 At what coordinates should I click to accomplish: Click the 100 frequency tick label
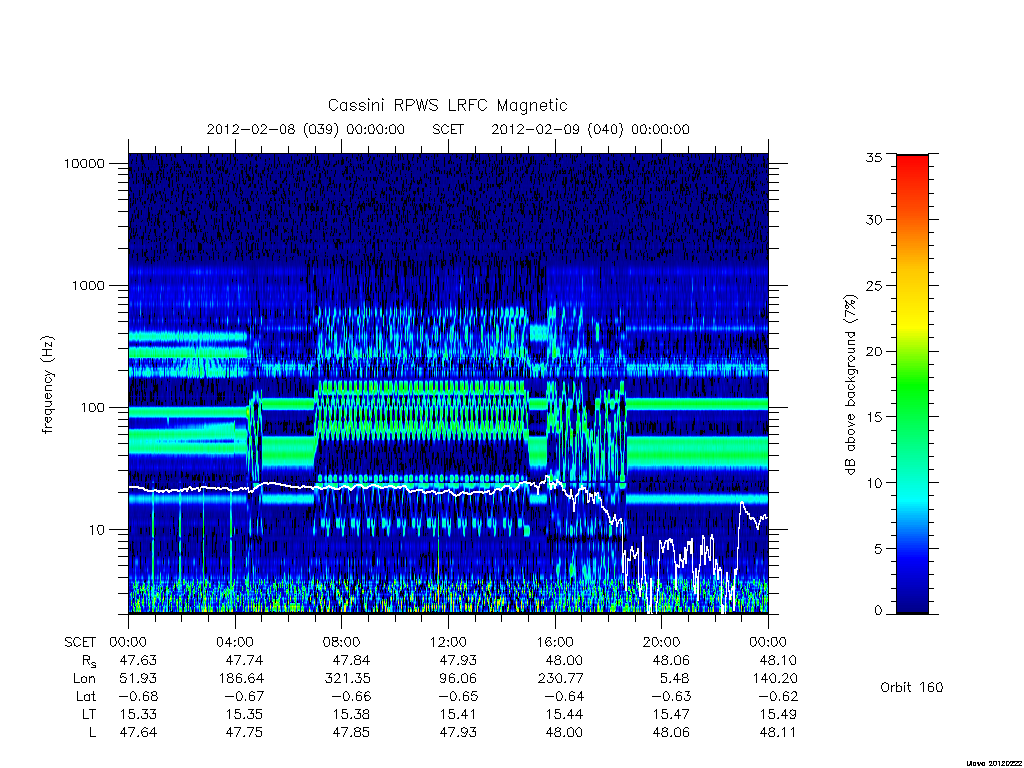coord(92,408)
